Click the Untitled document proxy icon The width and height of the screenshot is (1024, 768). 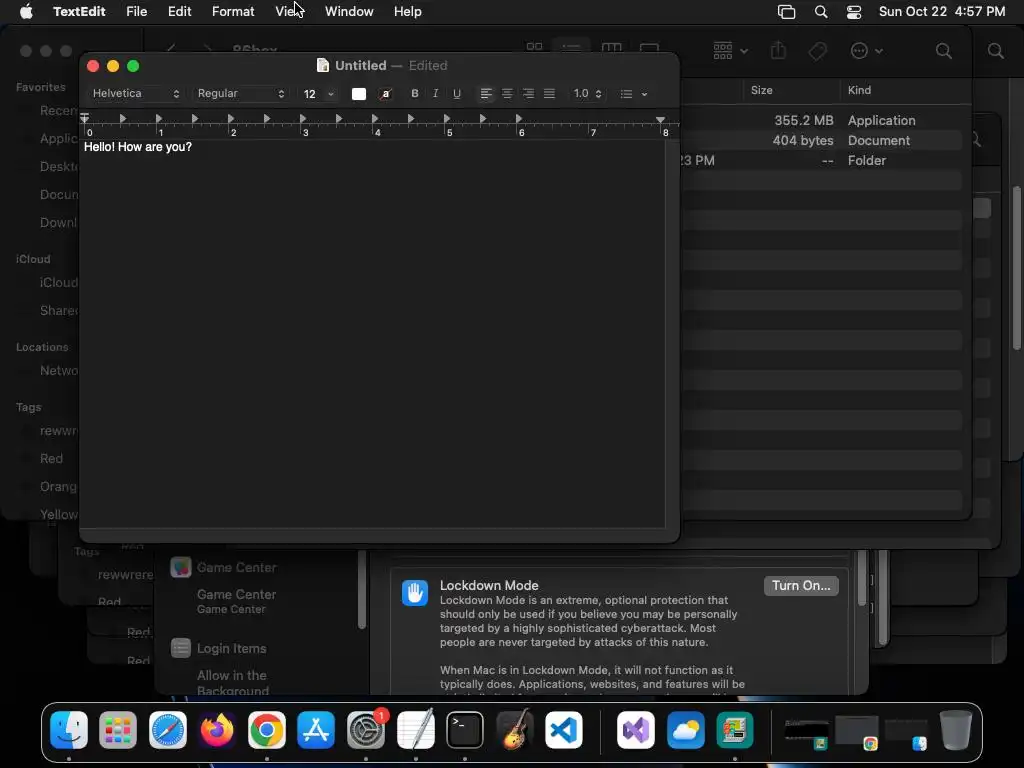pos(323,65)
